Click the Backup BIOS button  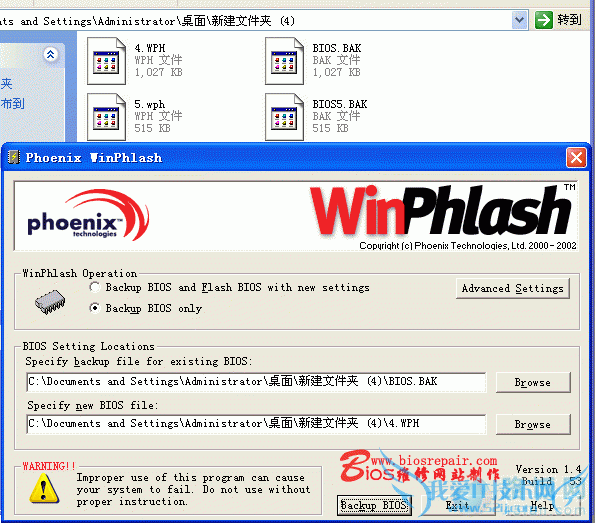(x=374, y=505)
